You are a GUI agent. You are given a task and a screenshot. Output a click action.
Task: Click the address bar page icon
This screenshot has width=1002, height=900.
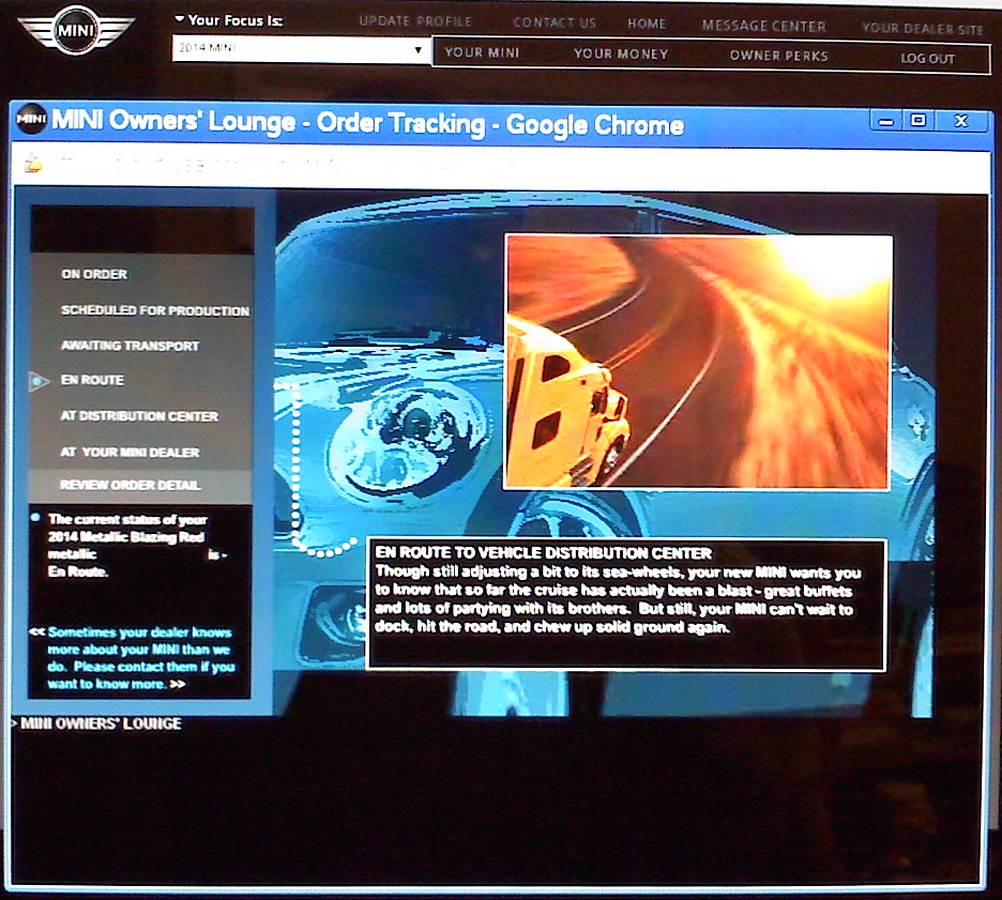[33, 164]
